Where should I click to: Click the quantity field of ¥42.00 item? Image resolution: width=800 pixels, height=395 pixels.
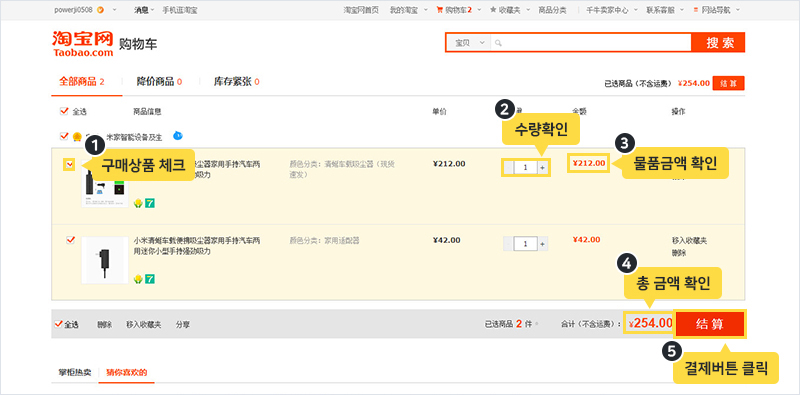coord(526,244)
